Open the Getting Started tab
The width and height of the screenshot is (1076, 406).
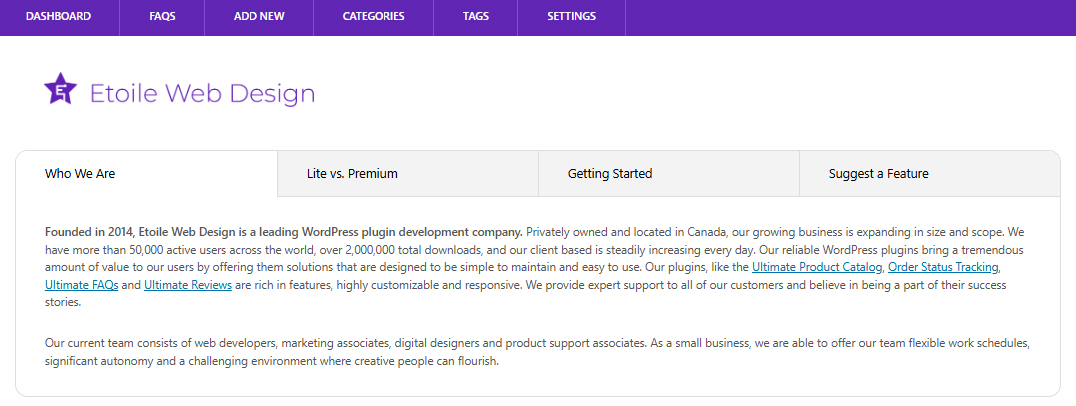669,174
